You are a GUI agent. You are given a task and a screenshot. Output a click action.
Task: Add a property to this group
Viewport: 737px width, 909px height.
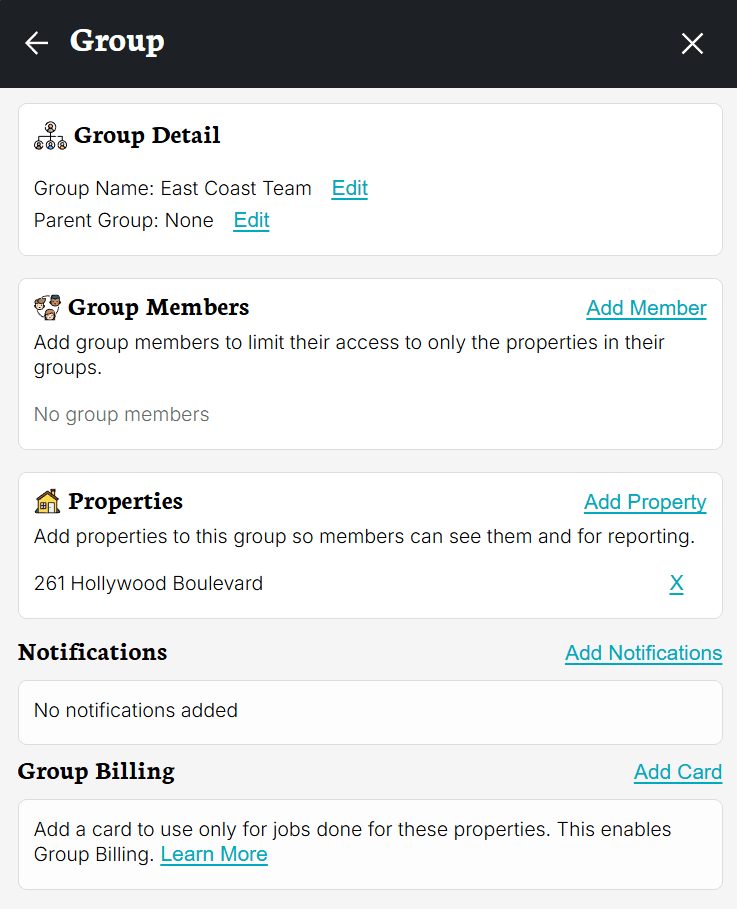644,502
